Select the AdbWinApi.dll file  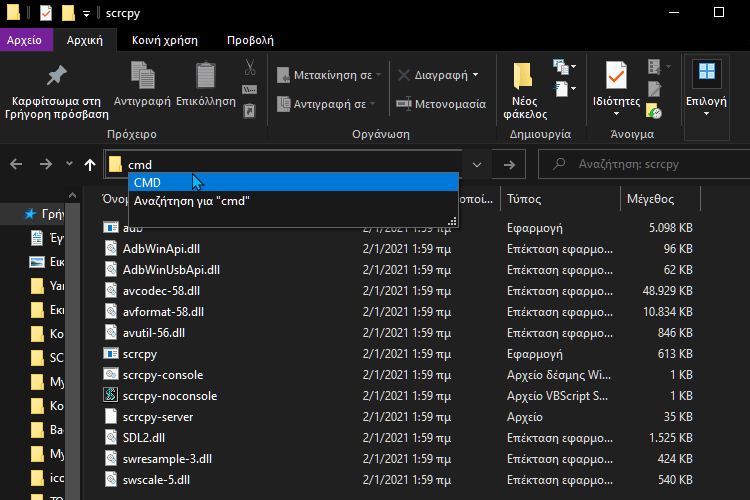pyautogui.click(x=161, y=249)
